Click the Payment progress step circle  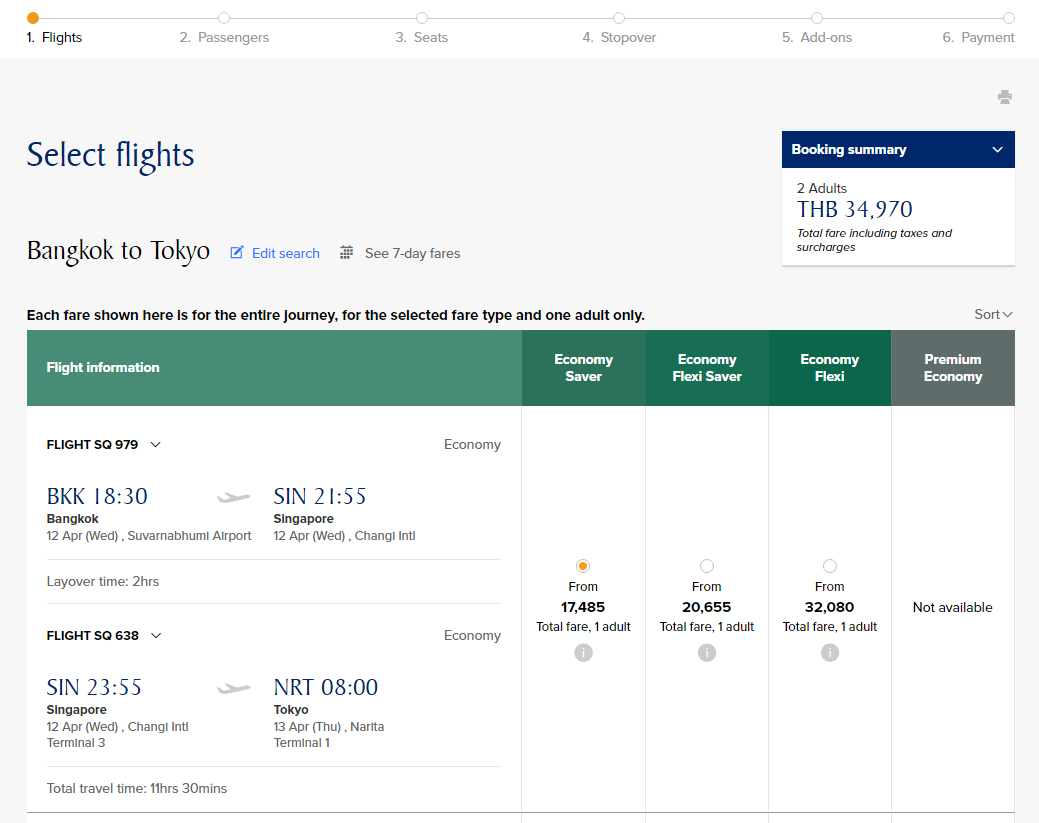1009,18
